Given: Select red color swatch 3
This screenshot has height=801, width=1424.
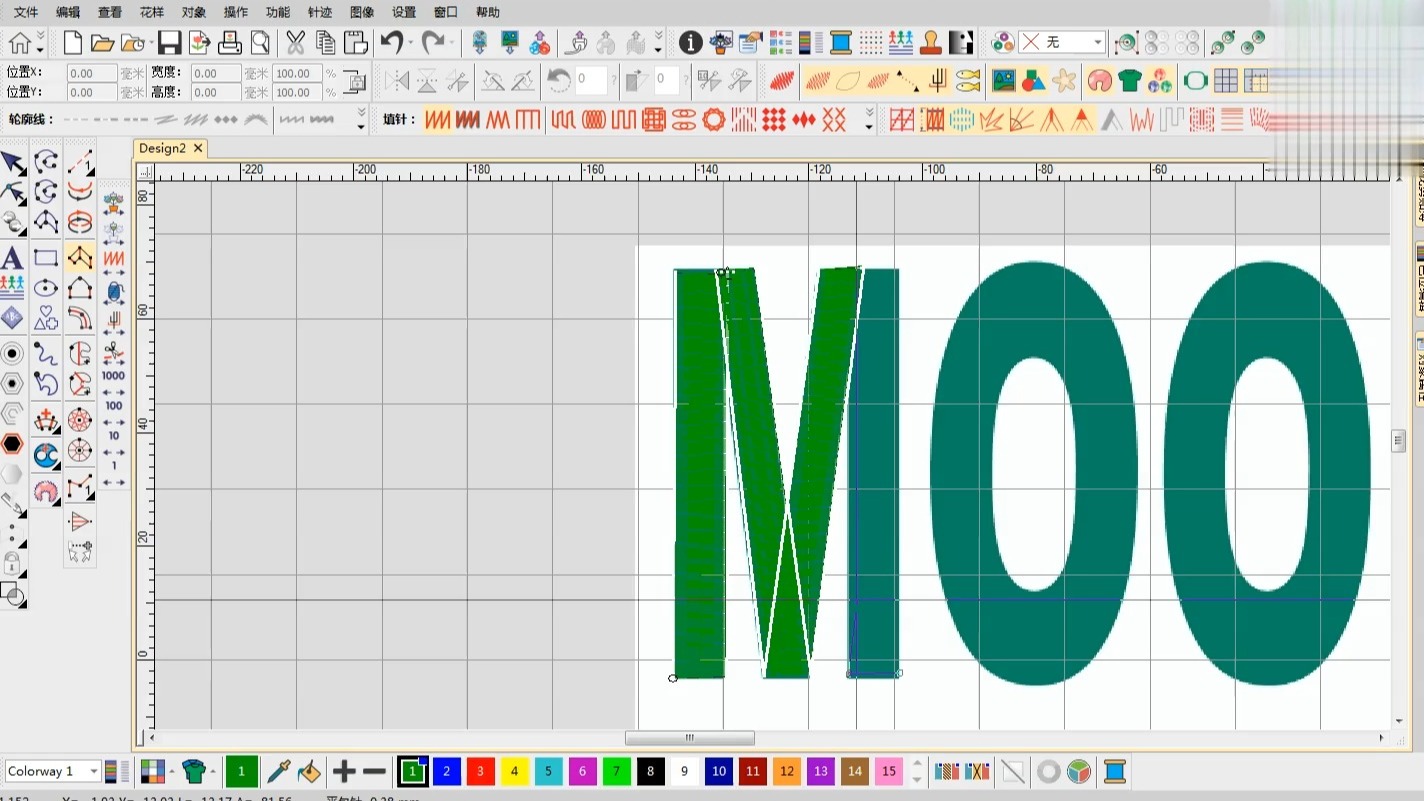Looking at the screenshot, I should coord(481,771).
